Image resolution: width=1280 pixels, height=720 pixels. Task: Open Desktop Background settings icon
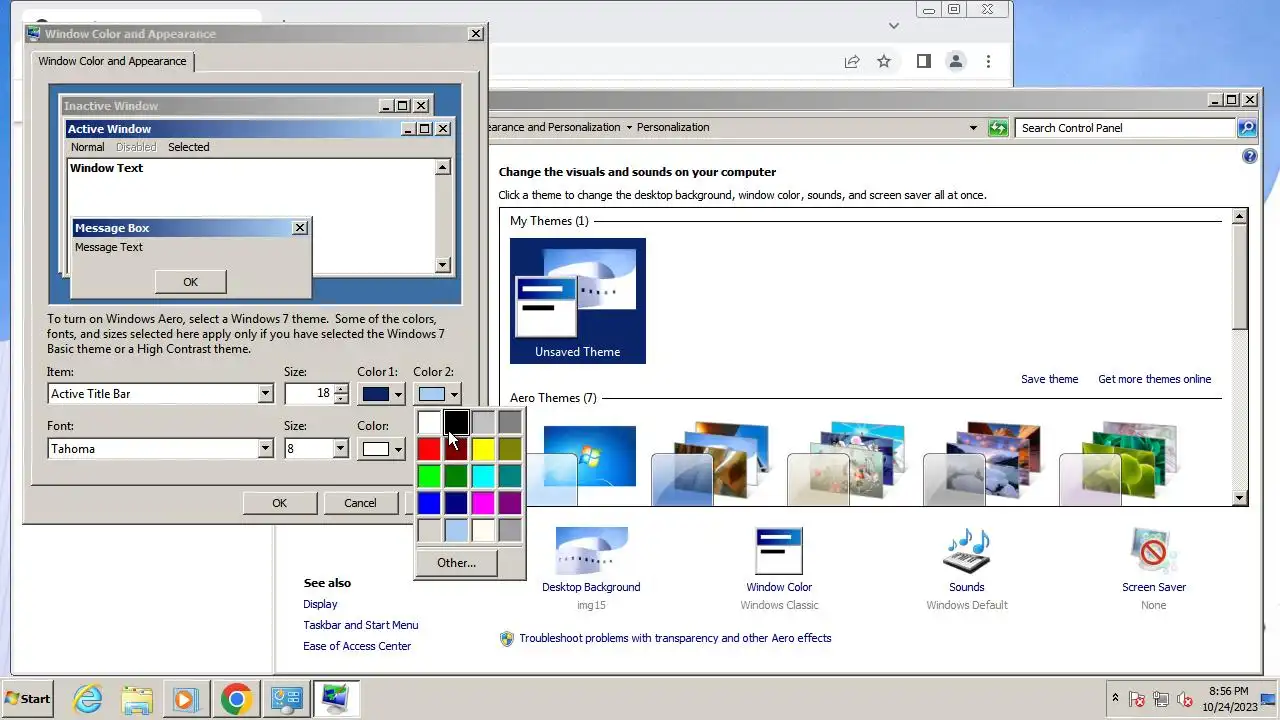click(x=591, y=551)
